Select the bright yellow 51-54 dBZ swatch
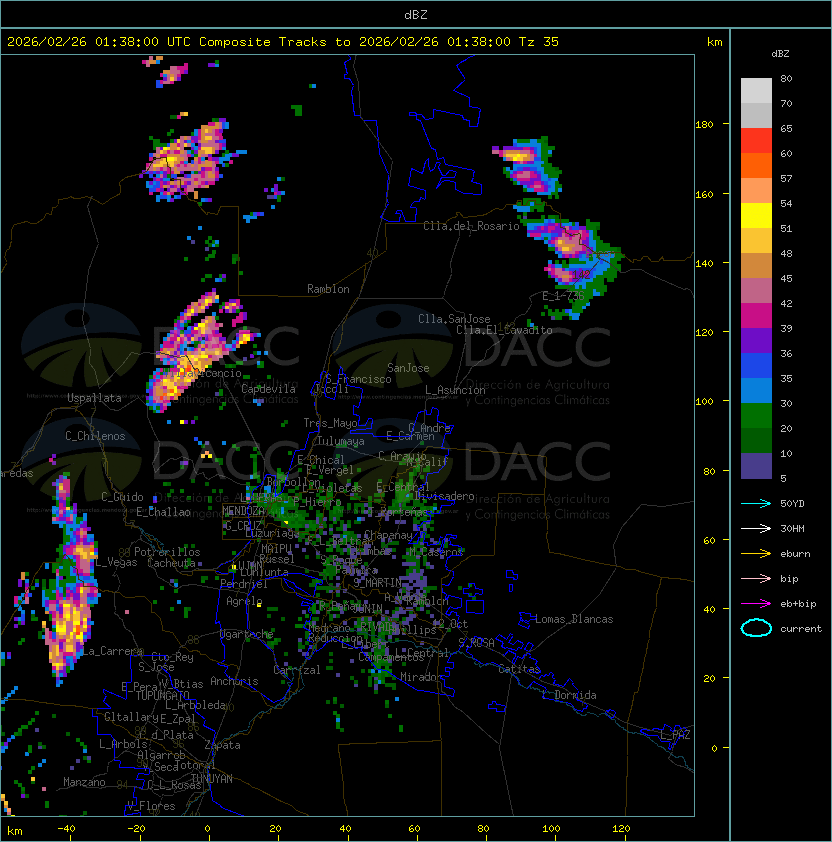The image size is (832, 842). pos(756,216)
